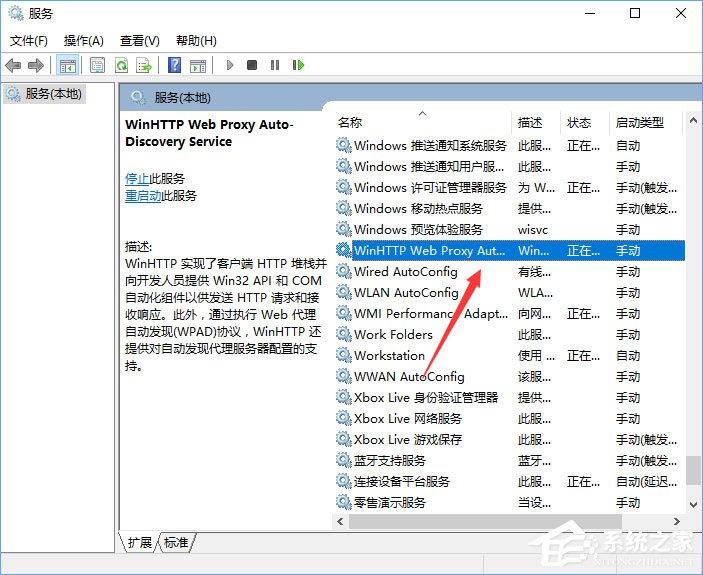Click the gear icon beside Workstation
The width and height of the screenshot is (703, 575).
pos(343,355)
